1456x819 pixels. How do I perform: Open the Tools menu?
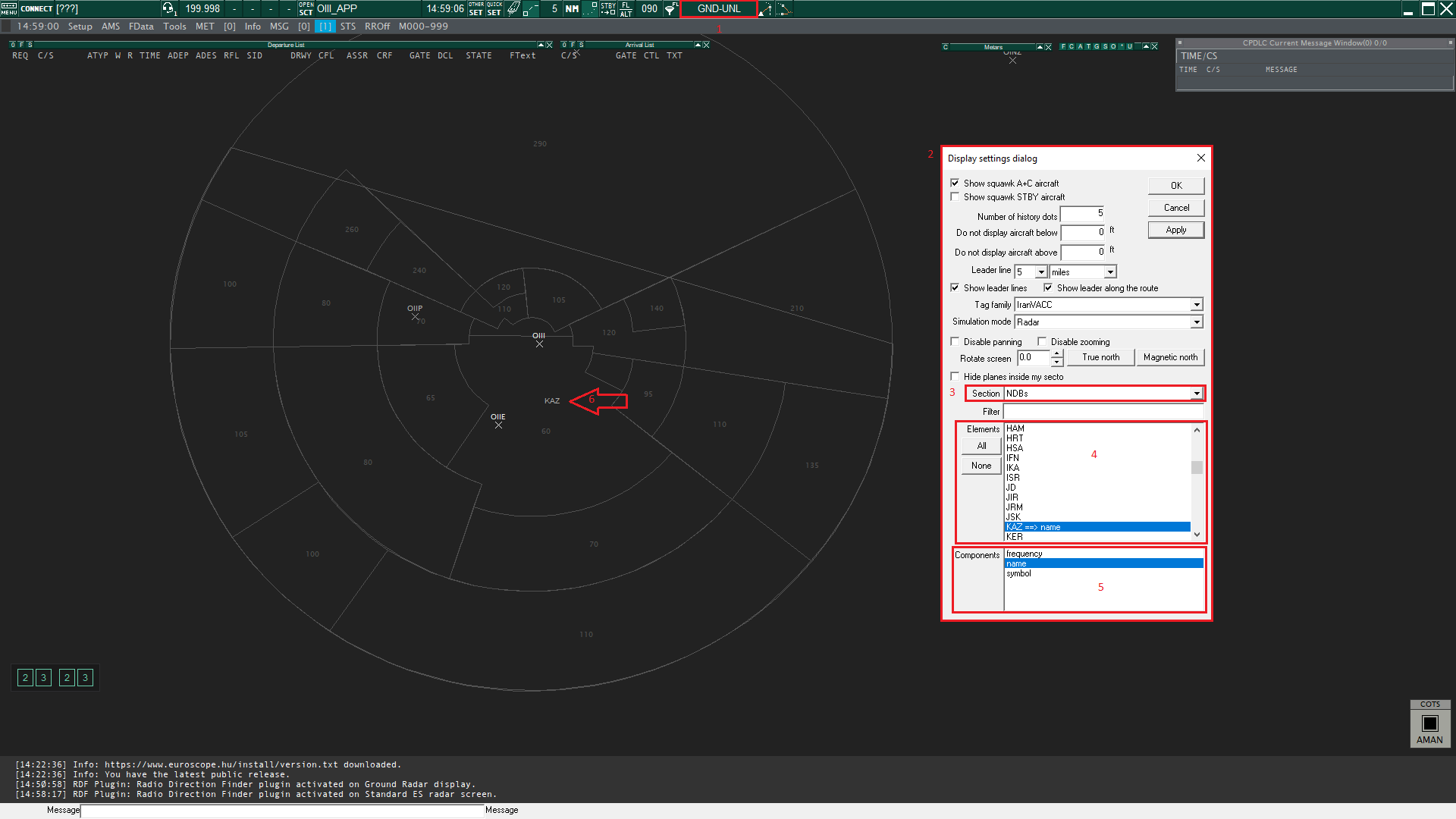tap(174, 27)
